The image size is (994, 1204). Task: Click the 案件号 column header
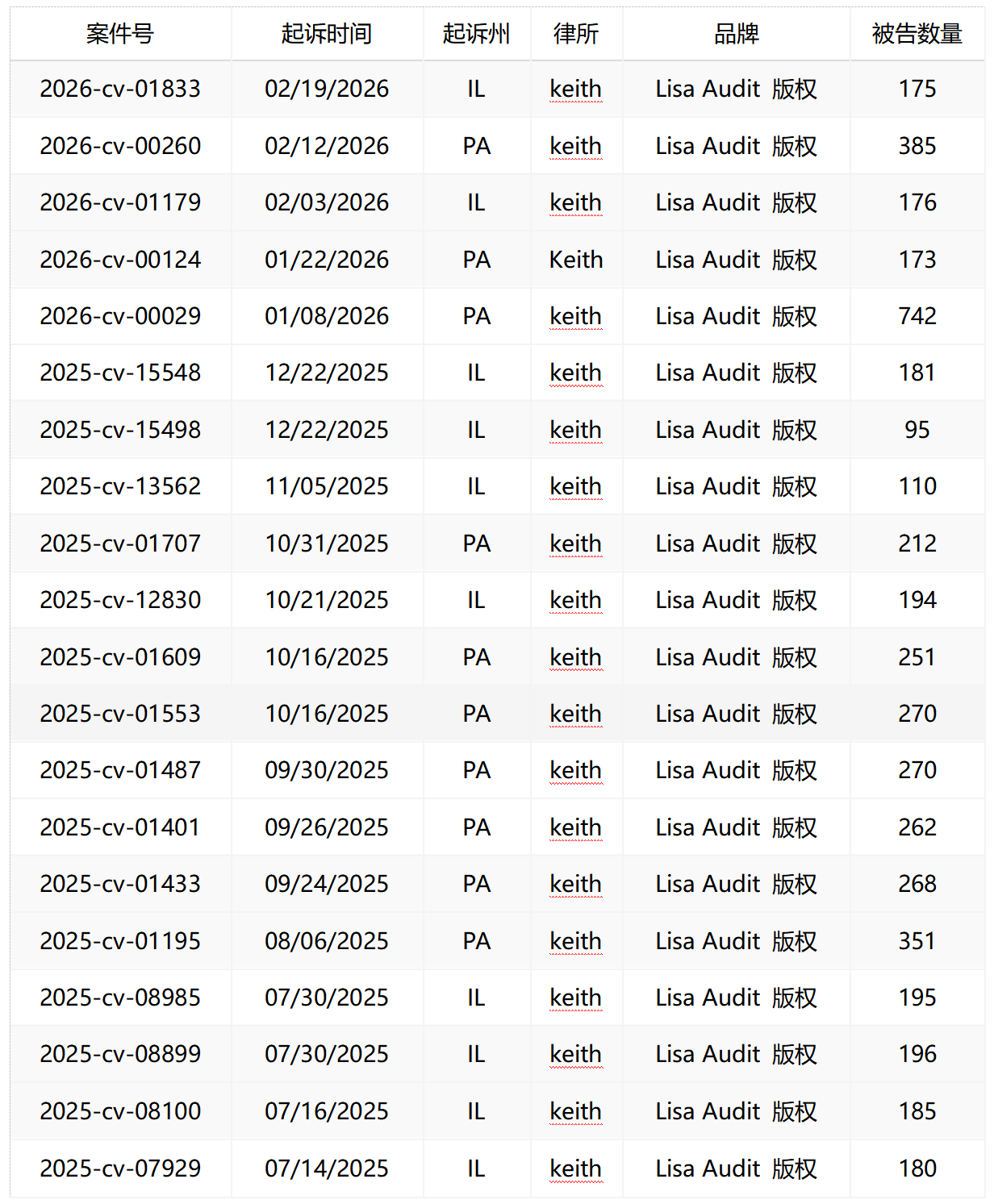pos(120,34)
